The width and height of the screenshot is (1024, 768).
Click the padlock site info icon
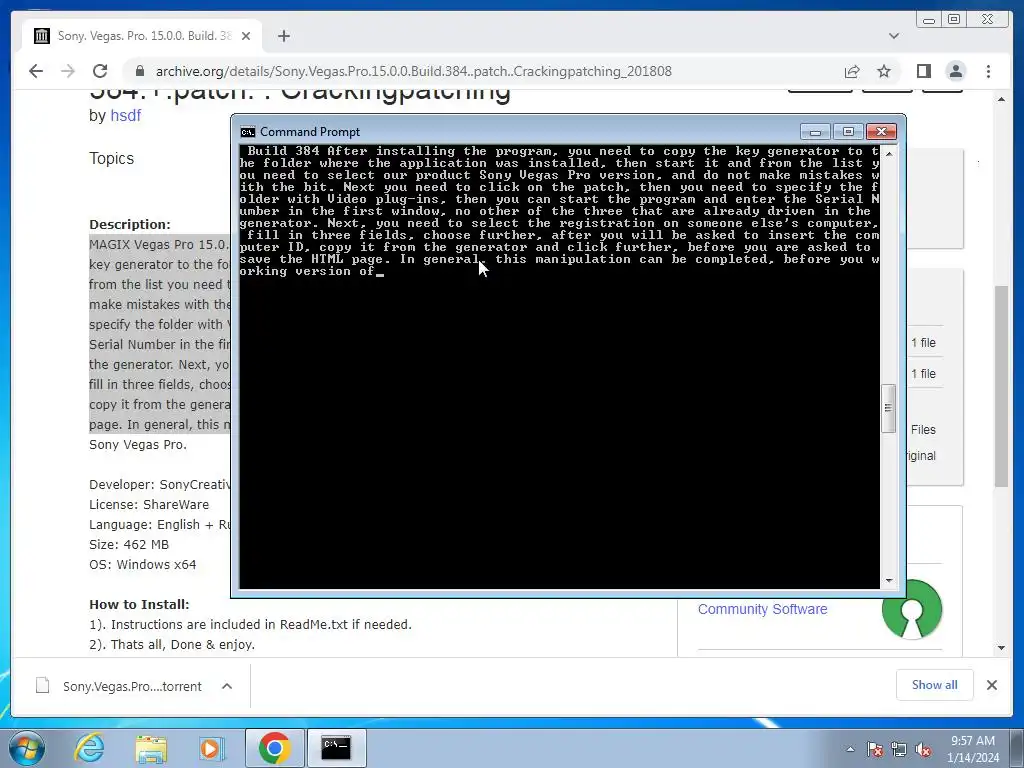coord(138,71)
